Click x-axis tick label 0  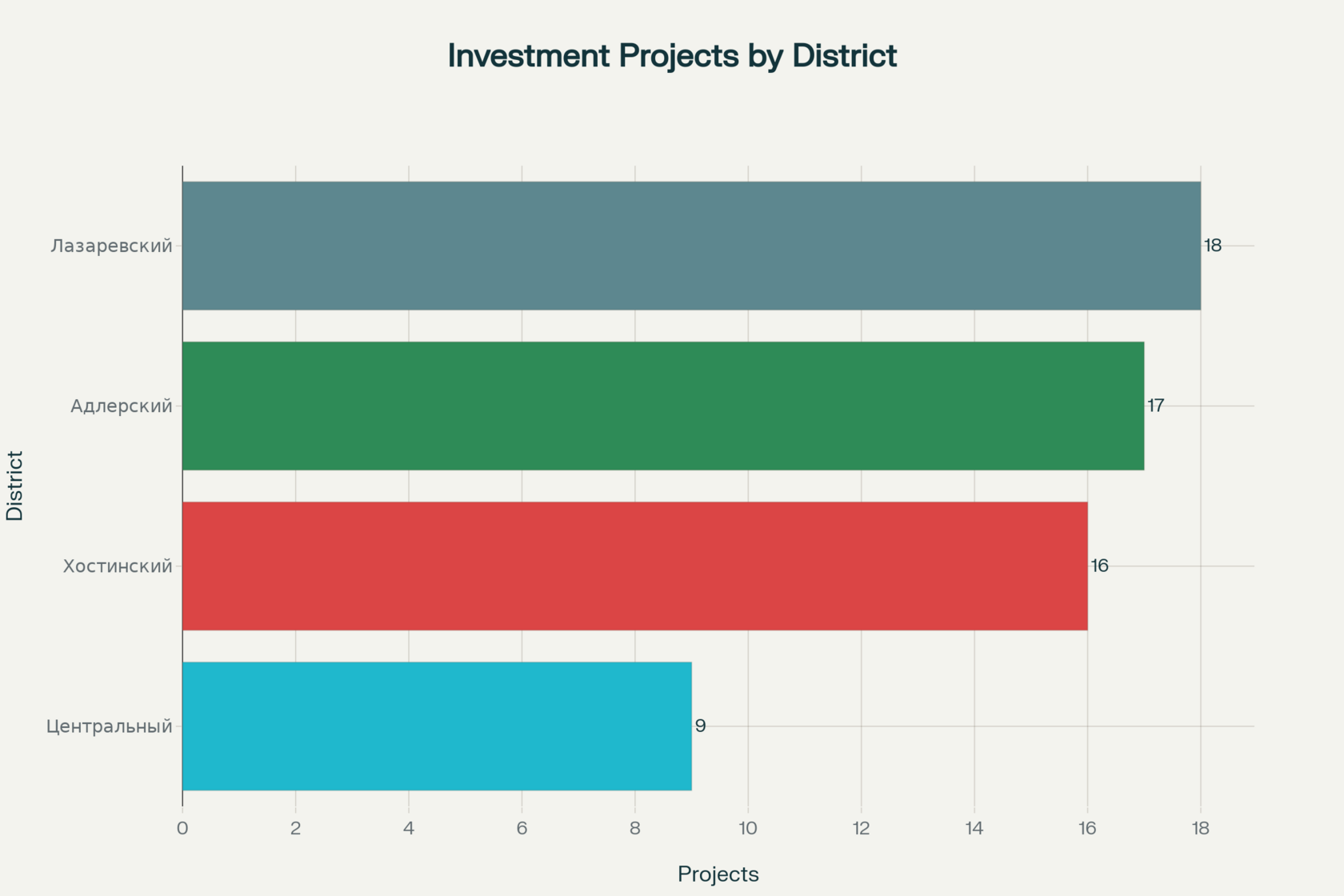(x=182, y=828)
